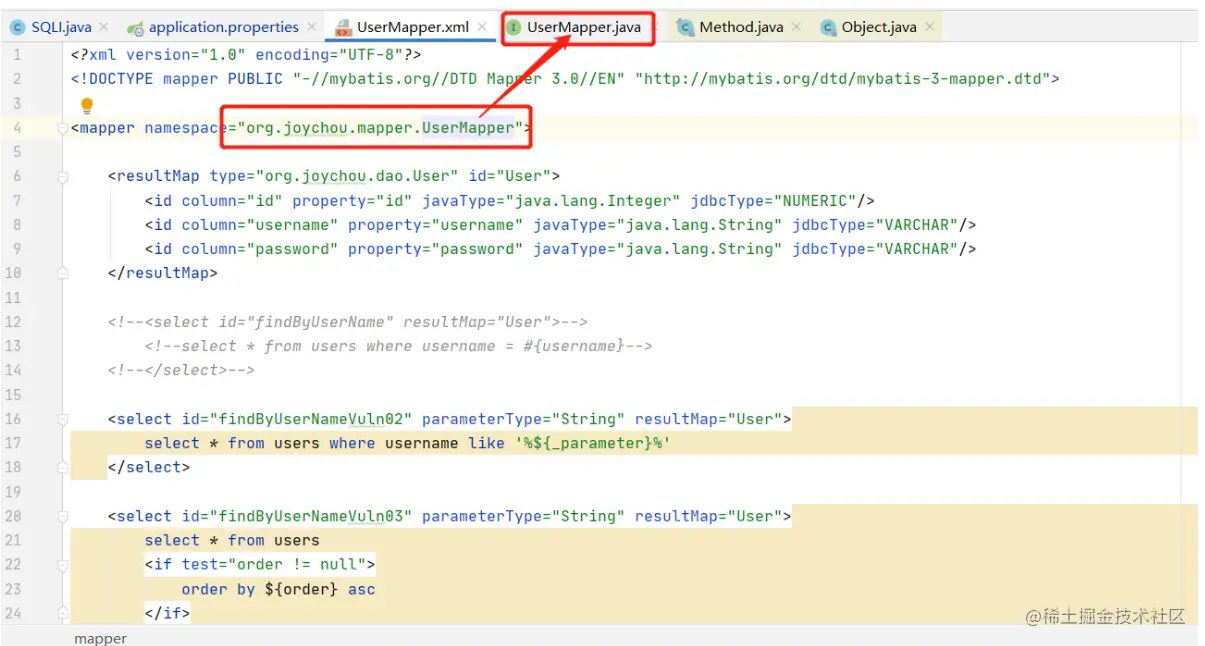Click the SQLI.java class file icon

pyautogui.click(x=18, y=27)
